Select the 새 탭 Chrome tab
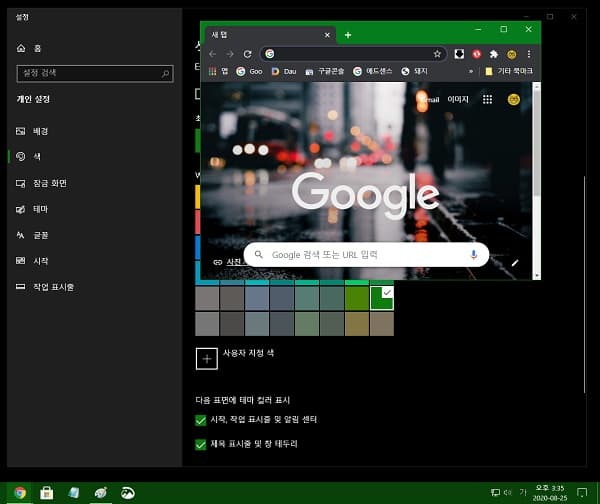Image resolution: width=600 pixels, height=504 pixels. [271, 35]
